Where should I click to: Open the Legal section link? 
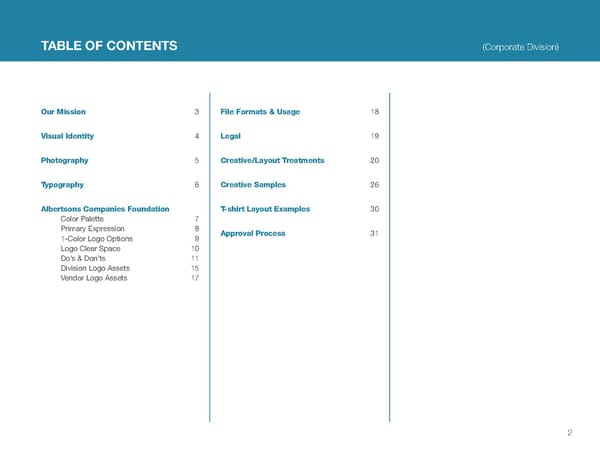(231, 136)
